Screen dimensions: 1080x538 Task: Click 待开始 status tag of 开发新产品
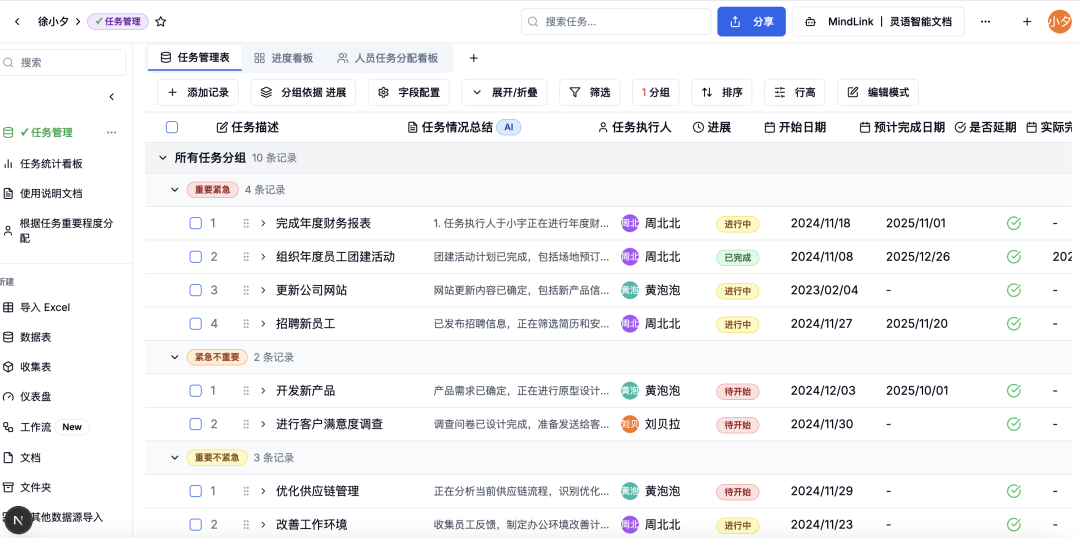[738, 391]
